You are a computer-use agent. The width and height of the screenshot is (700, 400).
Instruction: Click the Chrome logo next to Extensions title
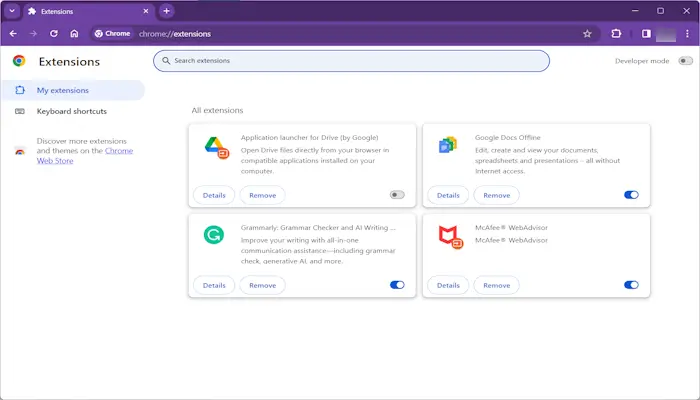coord(19,61)
